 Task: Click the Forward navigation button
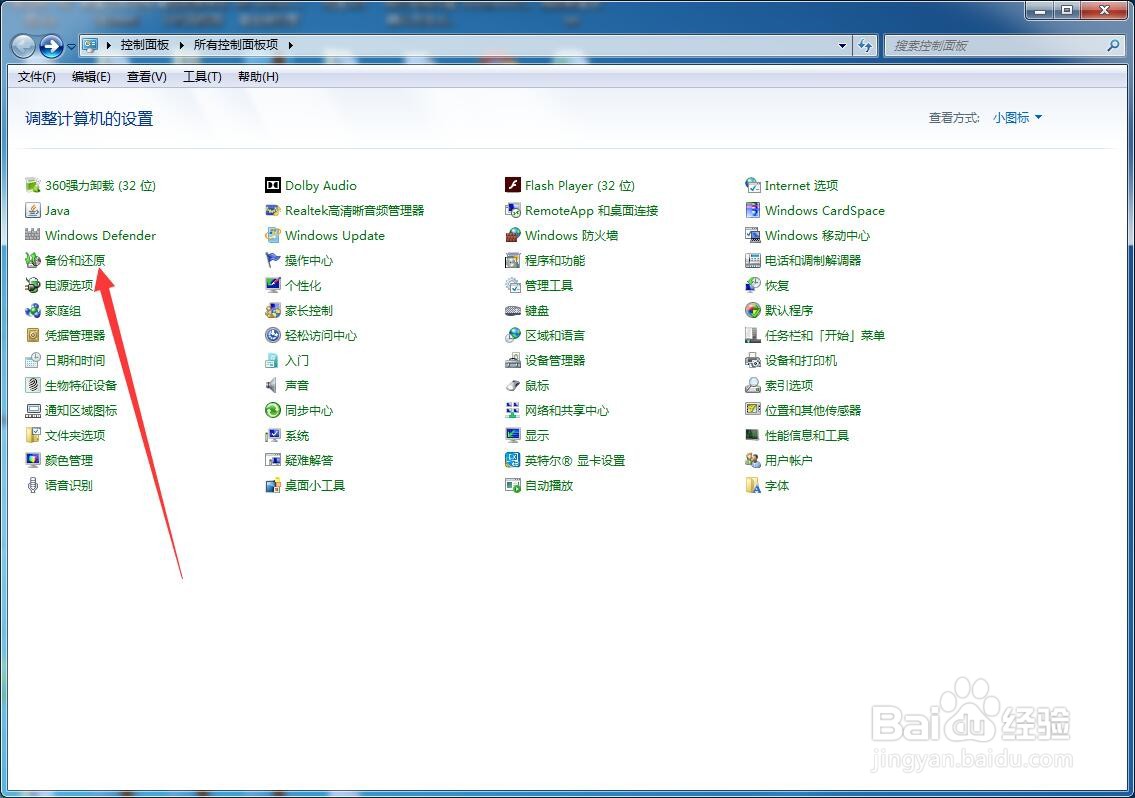click(51, 47)
